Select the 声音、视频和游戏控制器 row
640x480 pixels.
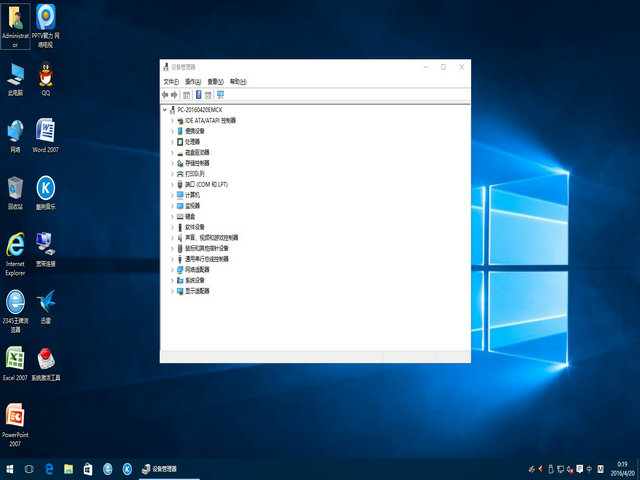click(207, 238)
